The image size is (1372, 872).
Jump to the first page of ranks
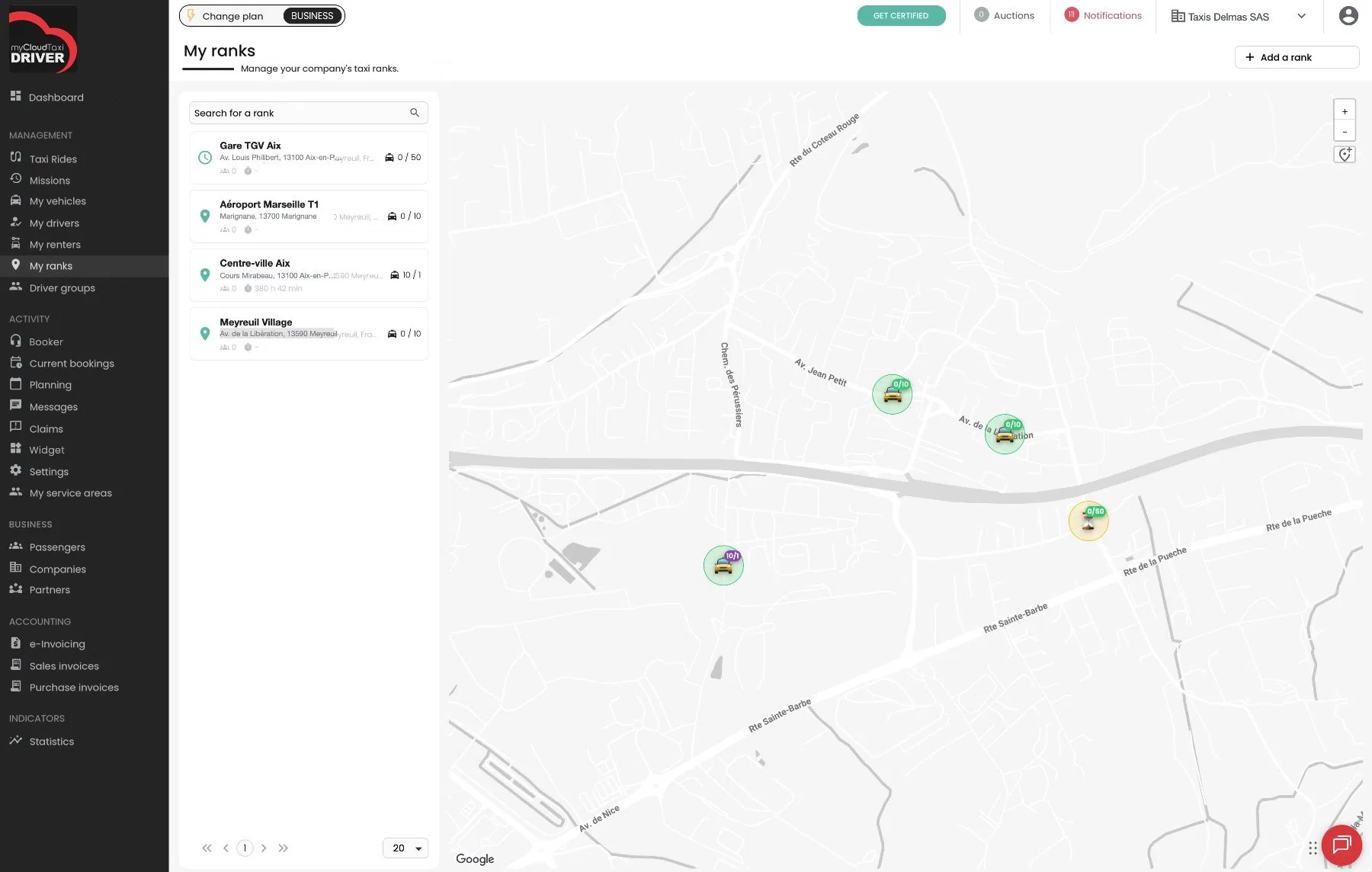pos(207,848)
